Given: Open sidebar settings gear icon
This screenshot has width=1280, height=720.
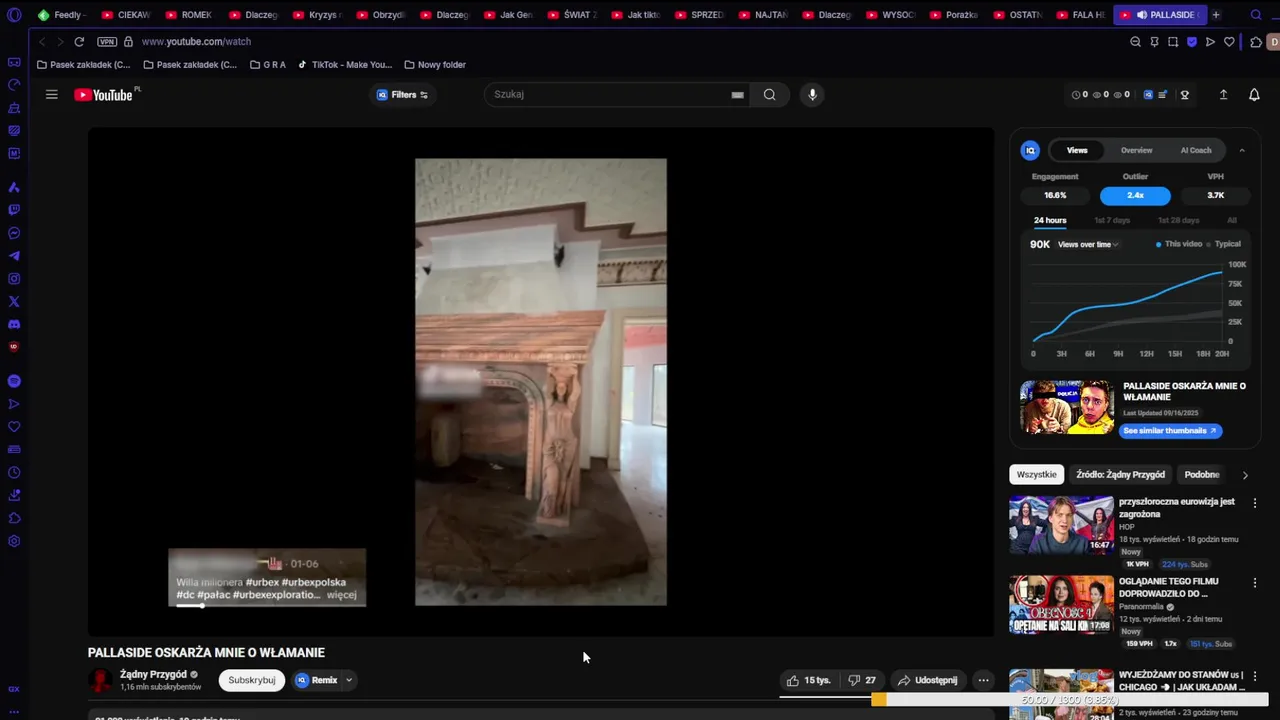Looking at the screenshot, I should pyautogui.click(x=14, y=541).
